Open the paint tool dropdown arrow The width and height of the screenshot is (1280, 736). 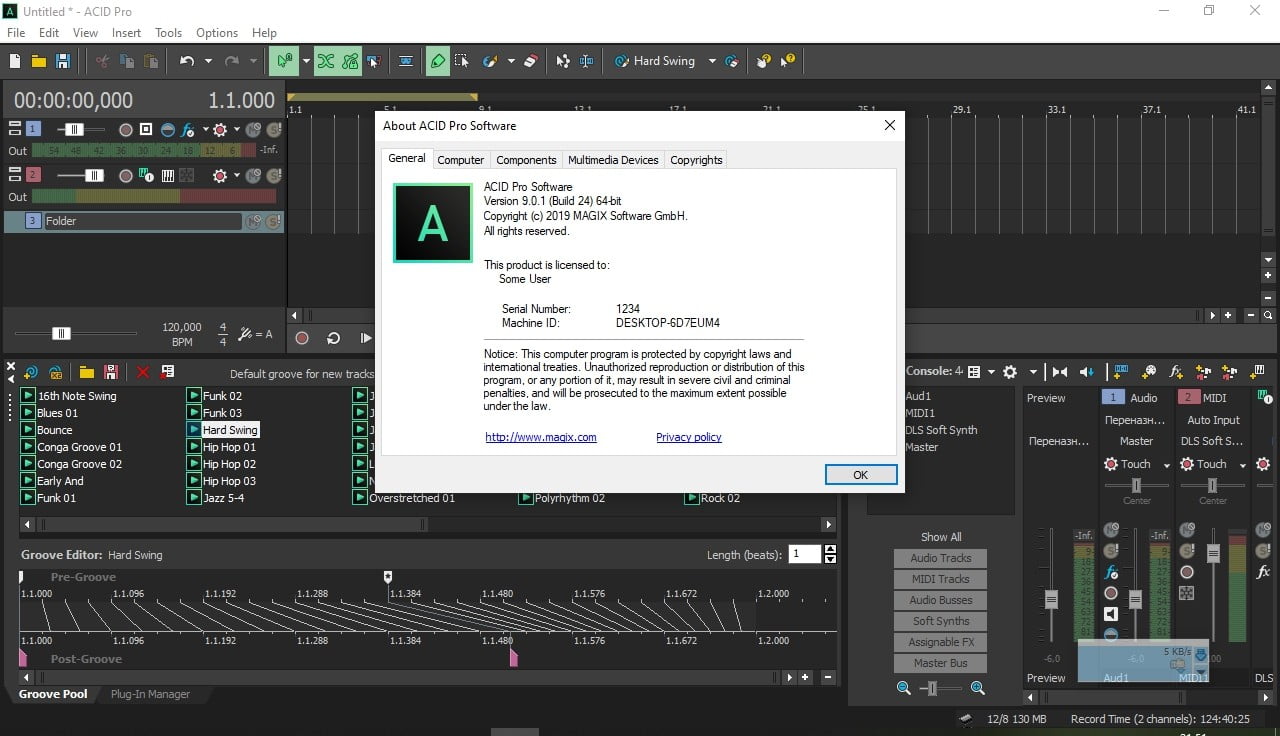tap(511, 61)
